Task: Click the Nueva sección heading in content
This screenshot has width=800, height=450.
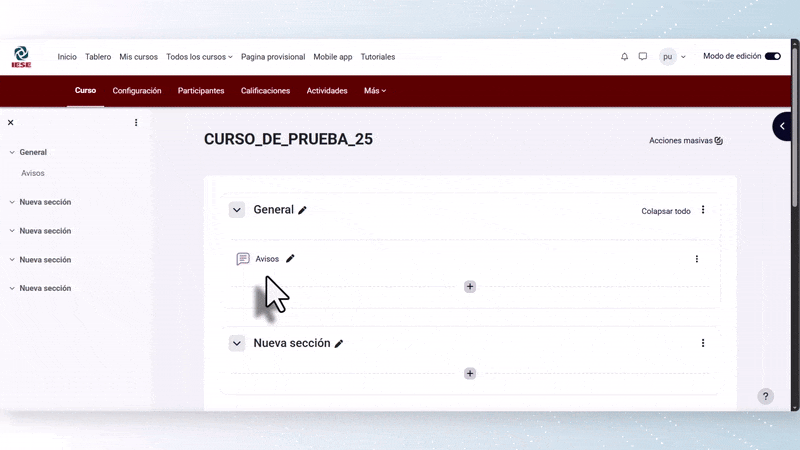Action: 292,343
